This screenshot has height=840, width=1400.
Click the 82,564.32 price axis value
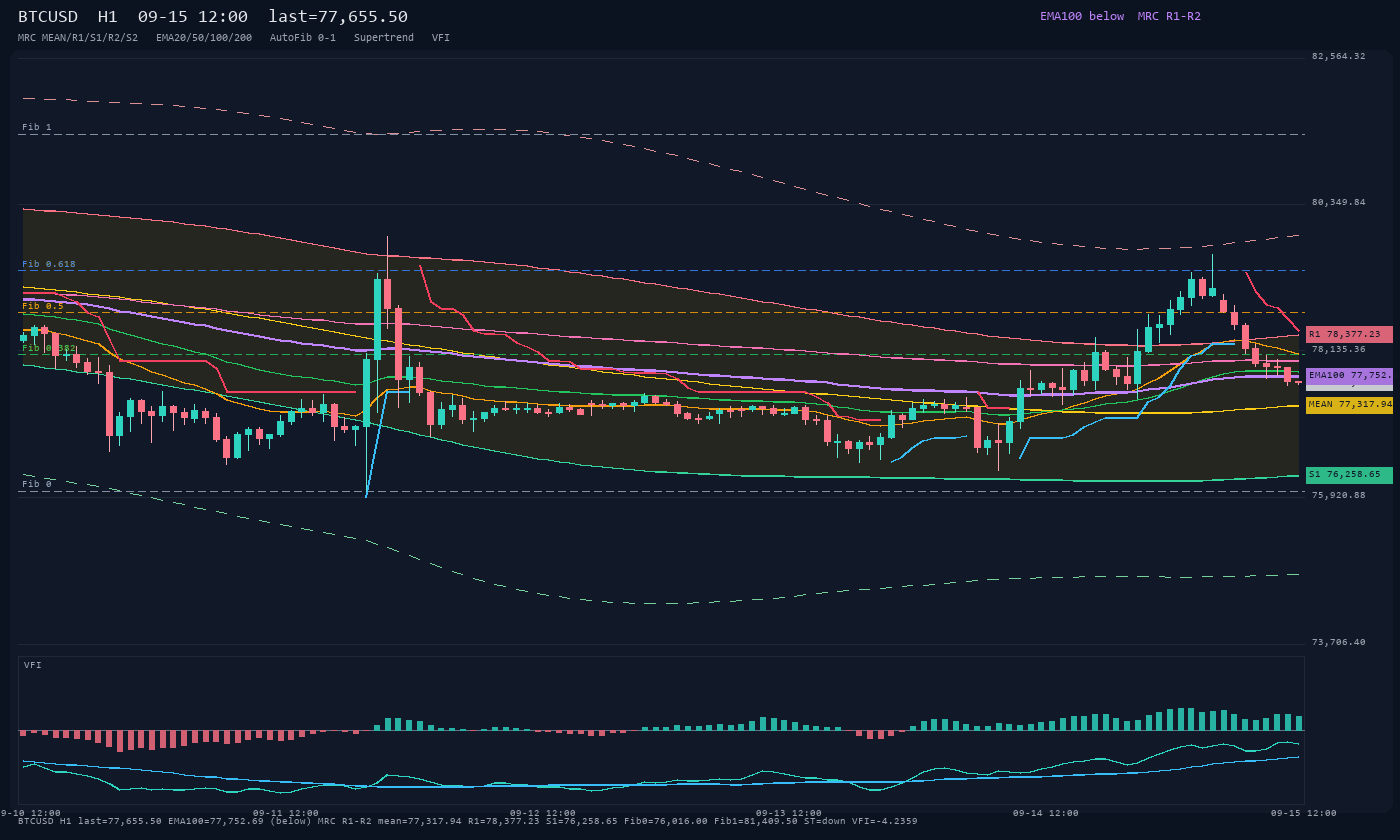[1338, 56]
